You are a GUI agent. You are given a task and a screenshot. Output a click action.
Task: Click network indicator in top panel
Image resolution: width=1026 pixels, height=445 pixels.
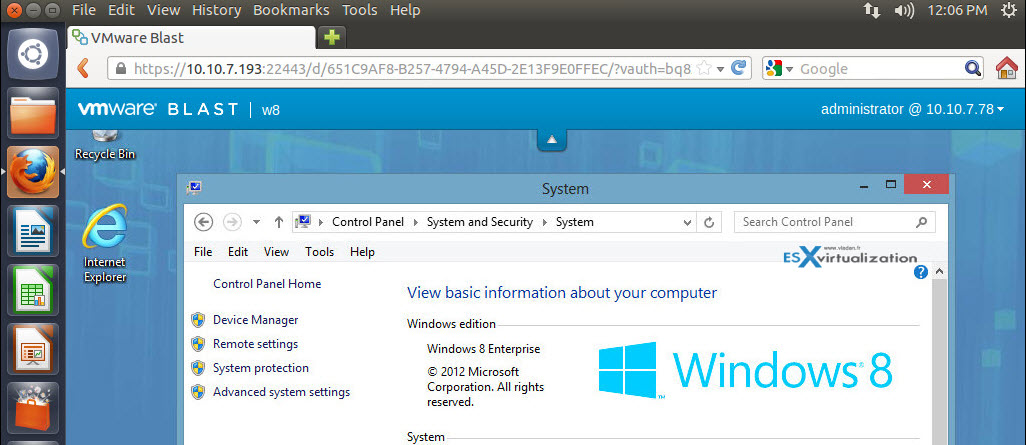(x=872, y=10)
